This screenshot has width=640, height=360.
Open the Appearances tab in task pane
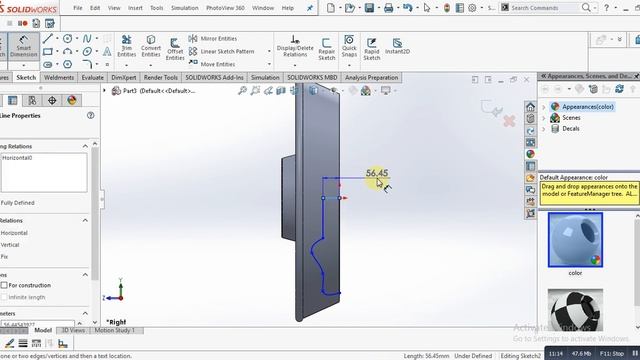click(x=530, y=154)
